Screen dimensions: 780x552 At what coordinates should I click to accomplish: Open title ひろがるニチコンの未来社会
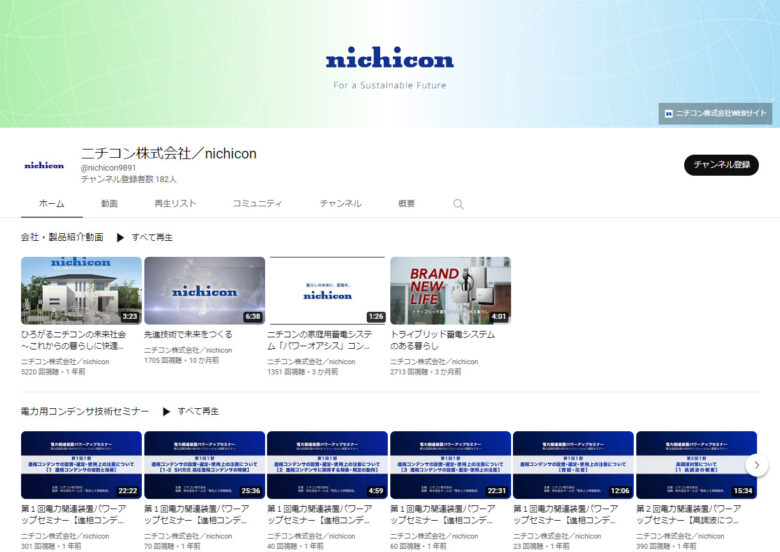74,340
